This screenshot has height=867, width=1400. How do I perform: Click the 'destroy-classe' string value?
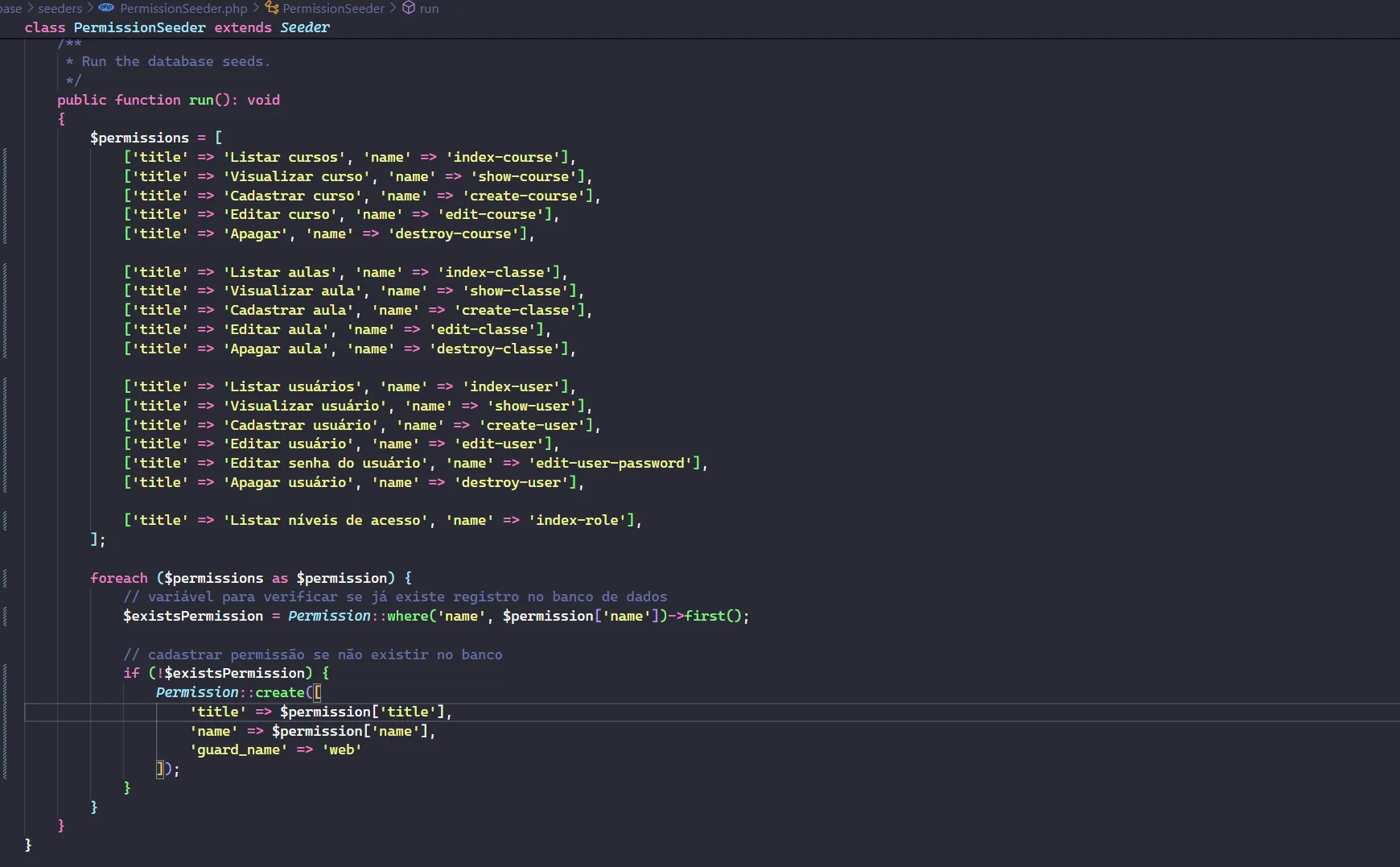(x=494, y=349)
